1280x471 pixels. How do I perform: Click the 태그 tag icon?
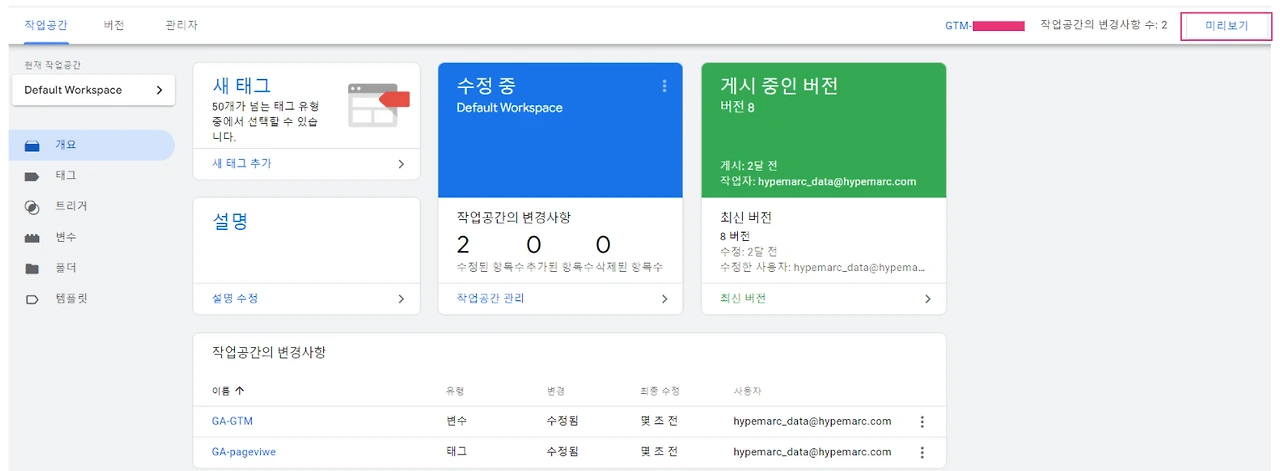(32, 177)
